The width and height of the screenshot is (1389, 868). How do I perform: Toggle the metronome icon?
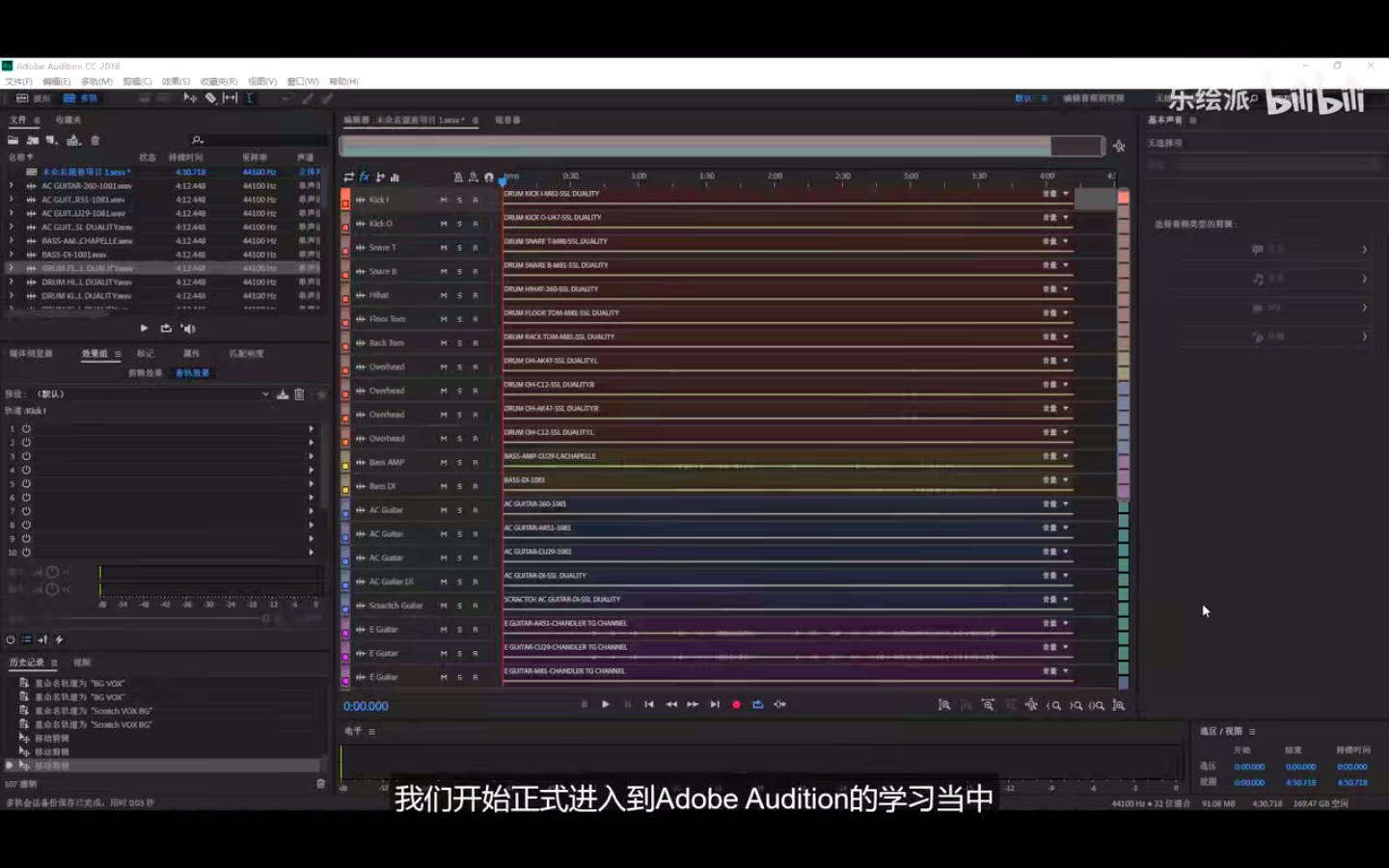[x=458, y=177]
